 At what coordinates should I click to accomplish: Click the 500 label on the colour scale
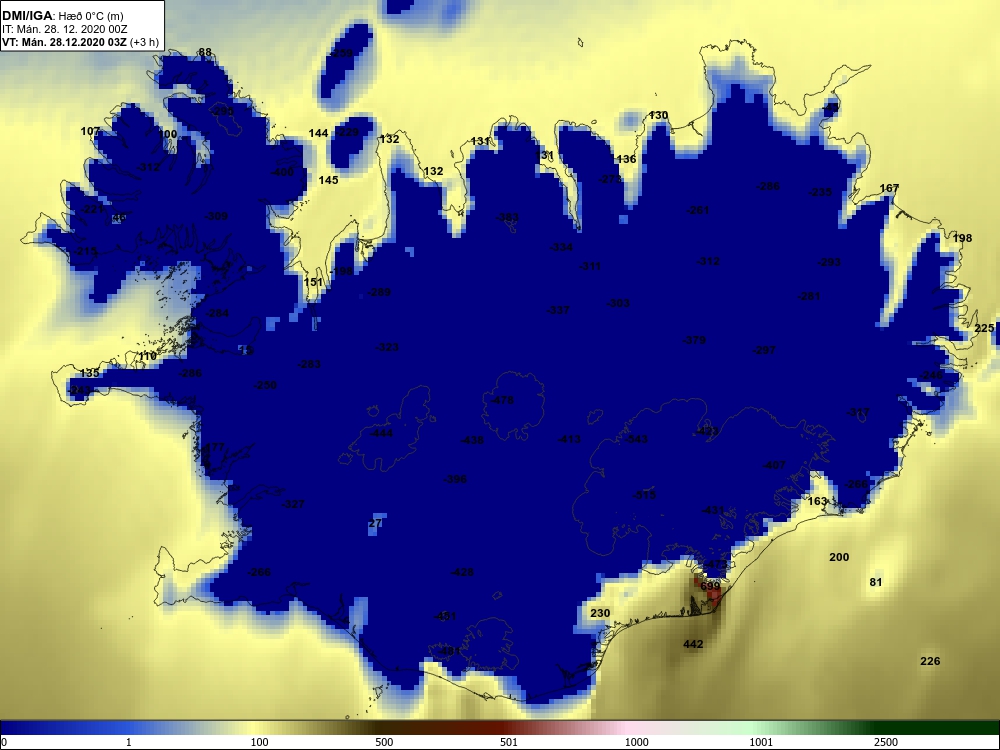385,742
